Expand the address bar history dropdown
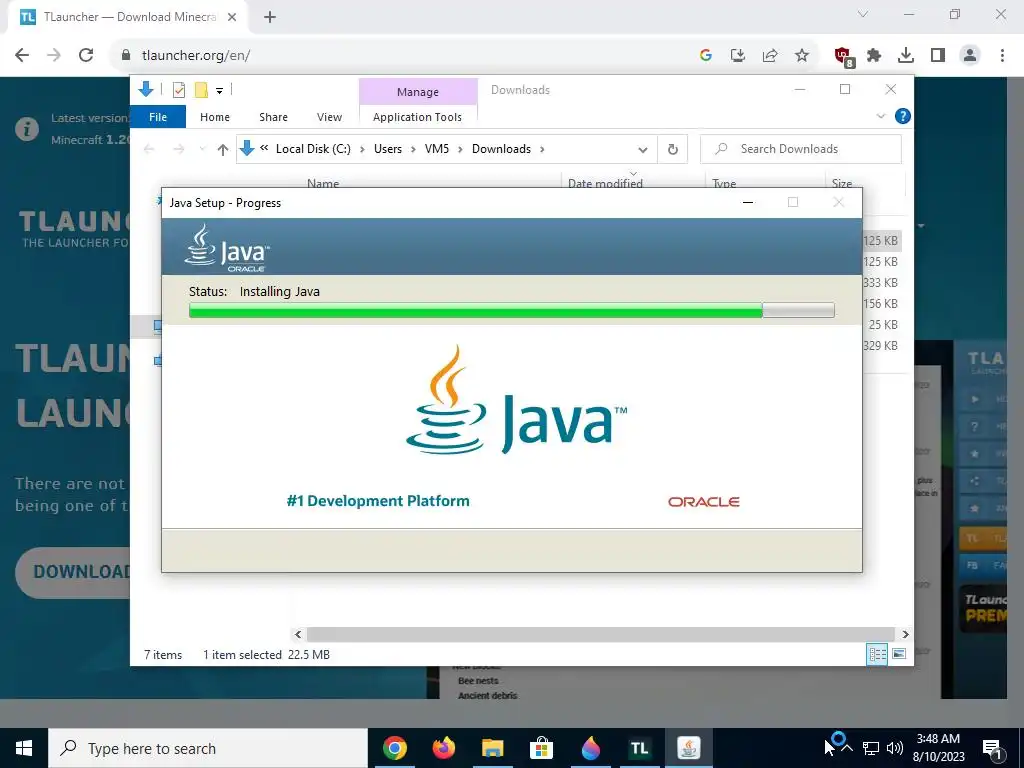The width and height of the screenshot is (1024, 768). tap(643, 150)
